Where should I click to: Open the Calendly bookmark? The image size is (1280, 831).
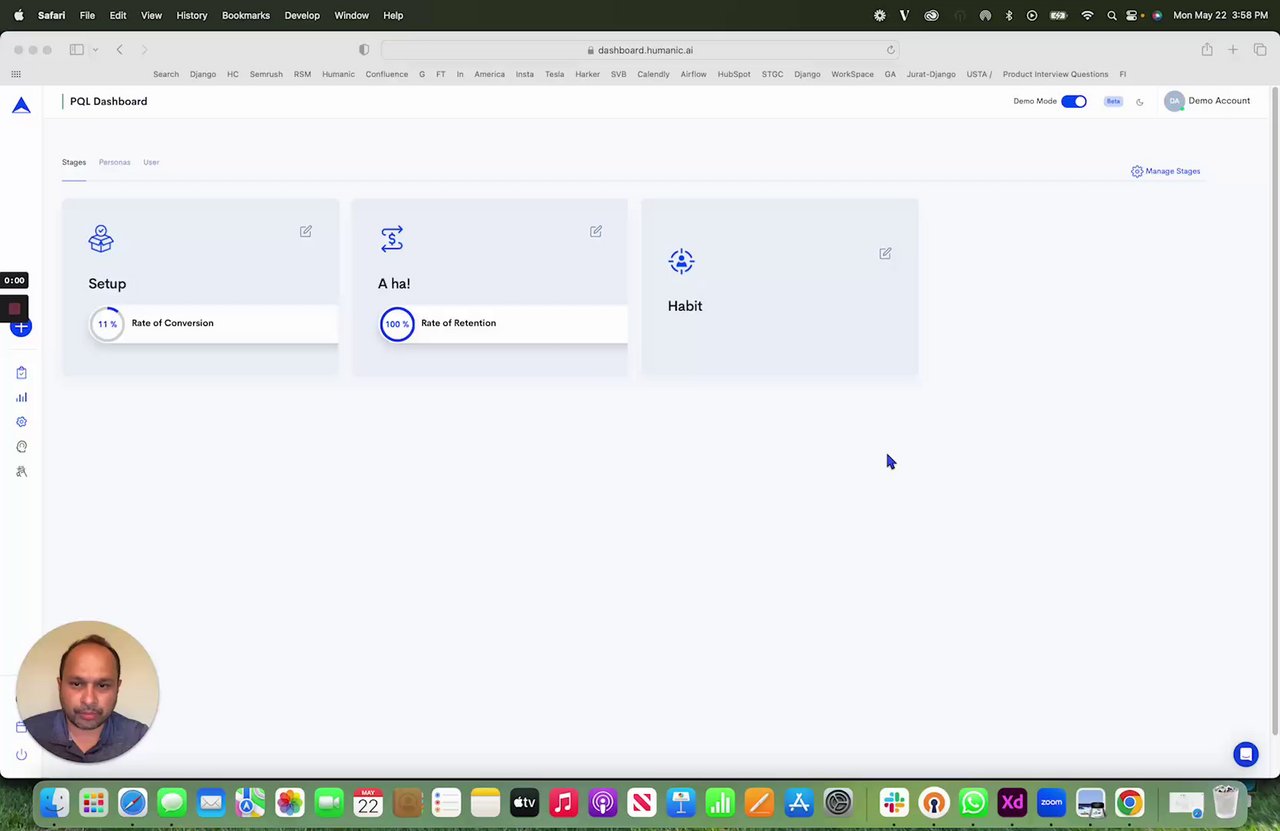(653, 74)
